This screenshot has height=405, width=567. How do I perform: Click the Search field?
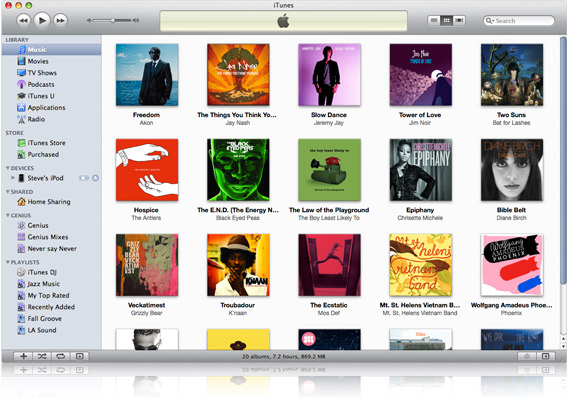pyautogui.click(x=519, y=21)
